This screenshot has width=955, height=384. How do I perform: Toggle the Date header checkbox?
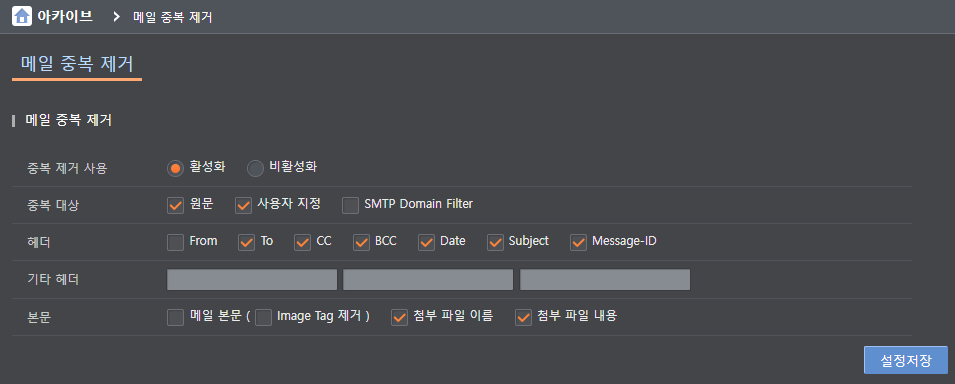coord(426,243)
